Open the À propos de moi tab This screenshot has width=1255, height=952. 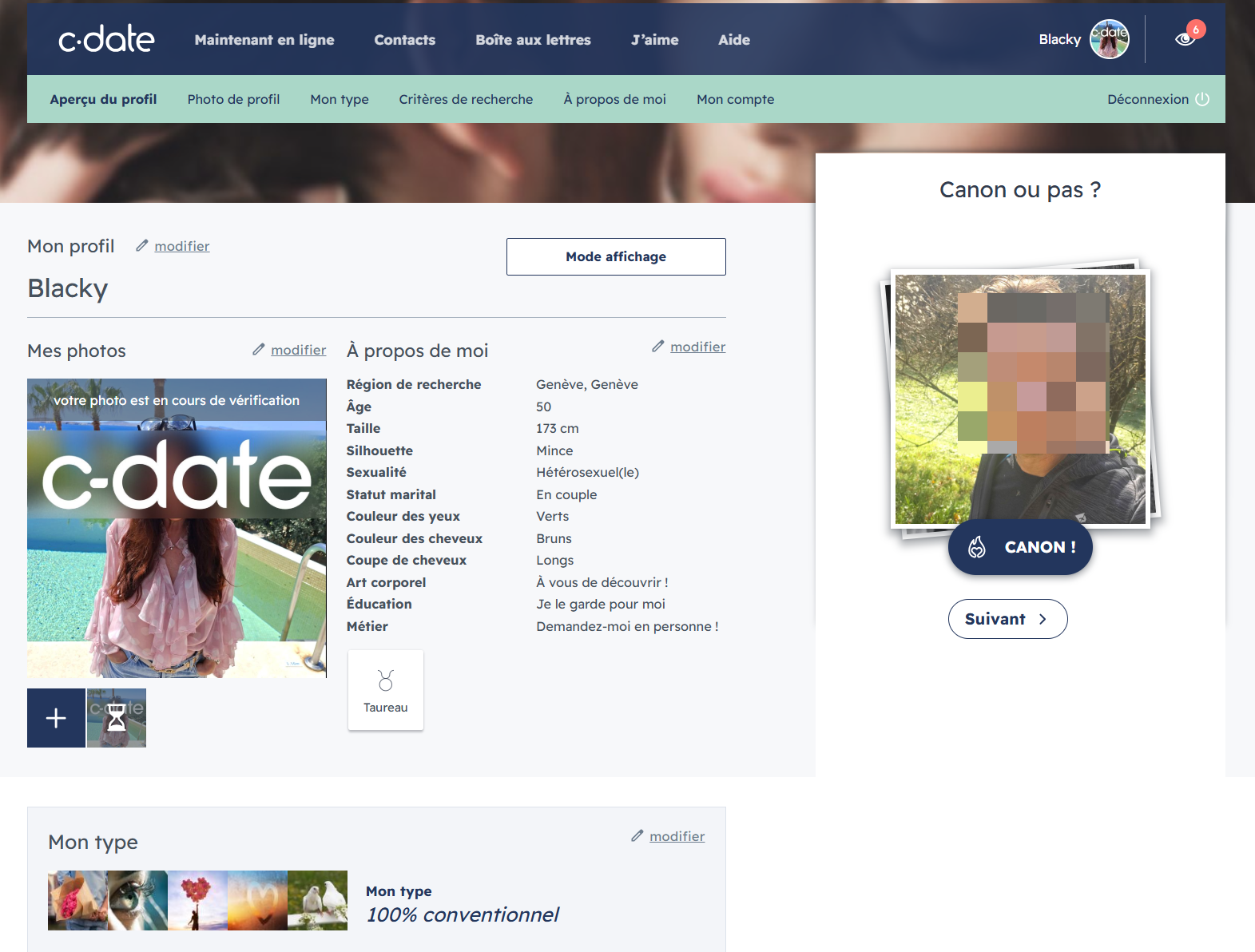click(615, 99)
